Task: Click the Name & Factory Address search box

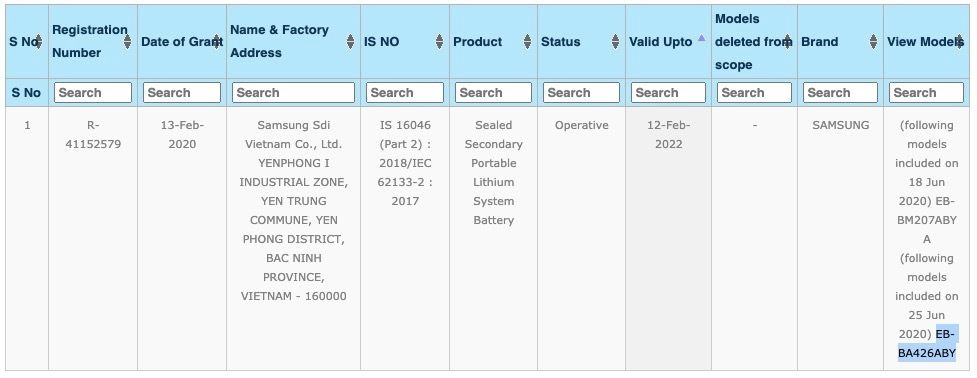Action: tap(293, 93)
